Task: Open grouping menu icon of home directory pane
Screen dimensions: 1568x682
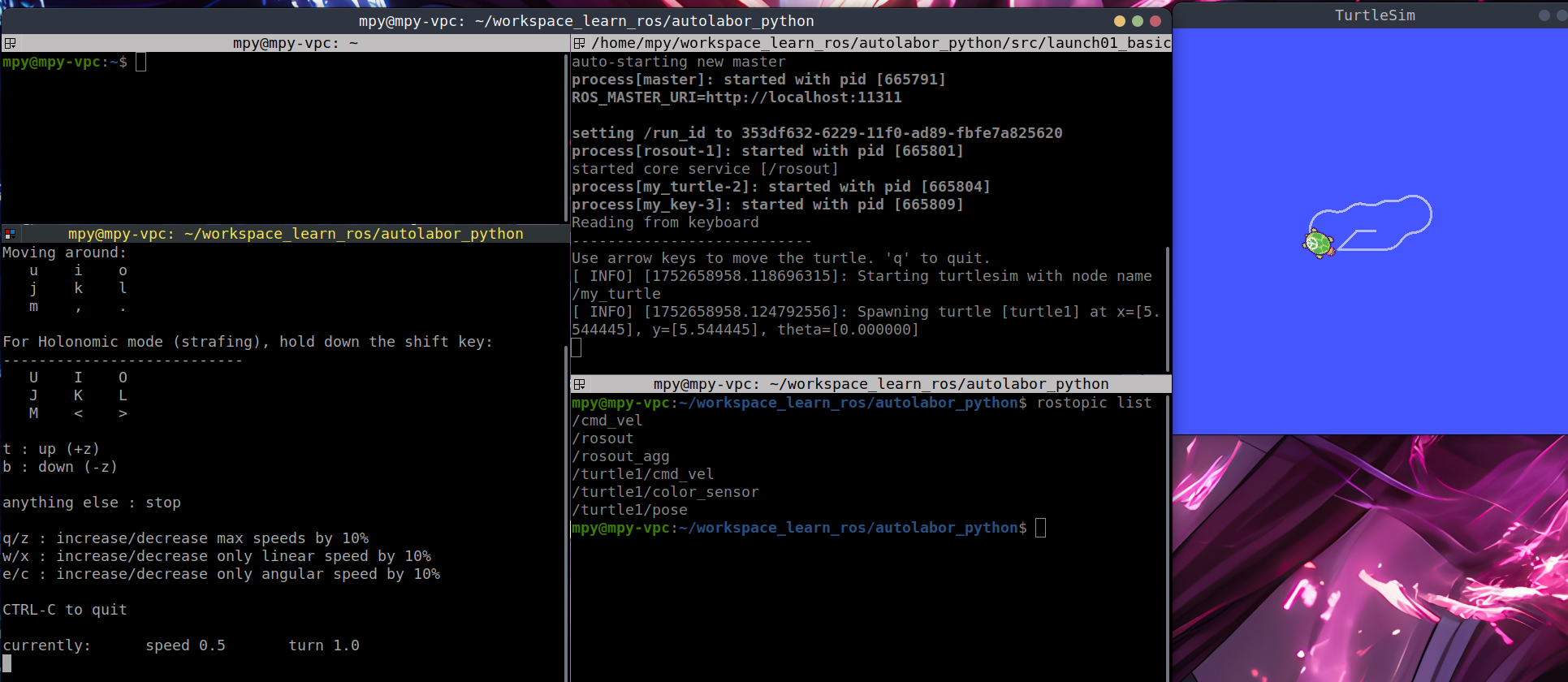Action: click(x=10, y=43)
